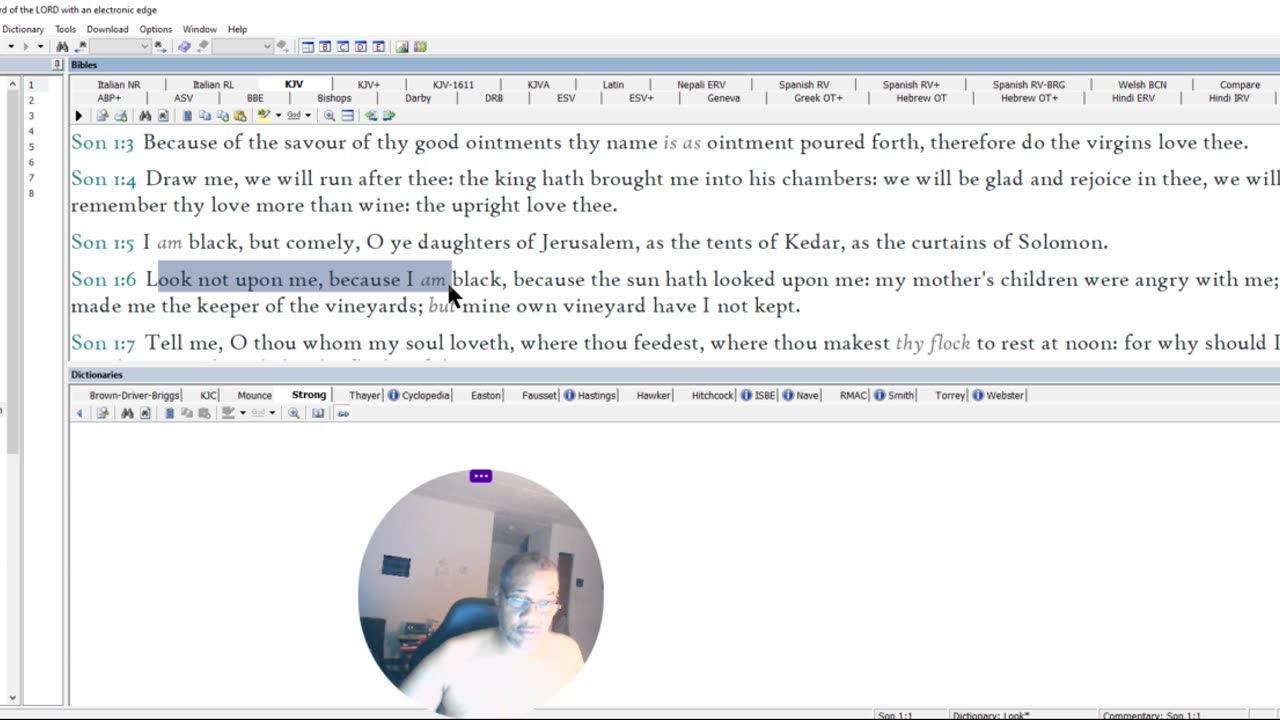Screen dimensions: 1280x720
Task: Click the play arrow in the Bibles toolbar
Action: pos(79,116)
